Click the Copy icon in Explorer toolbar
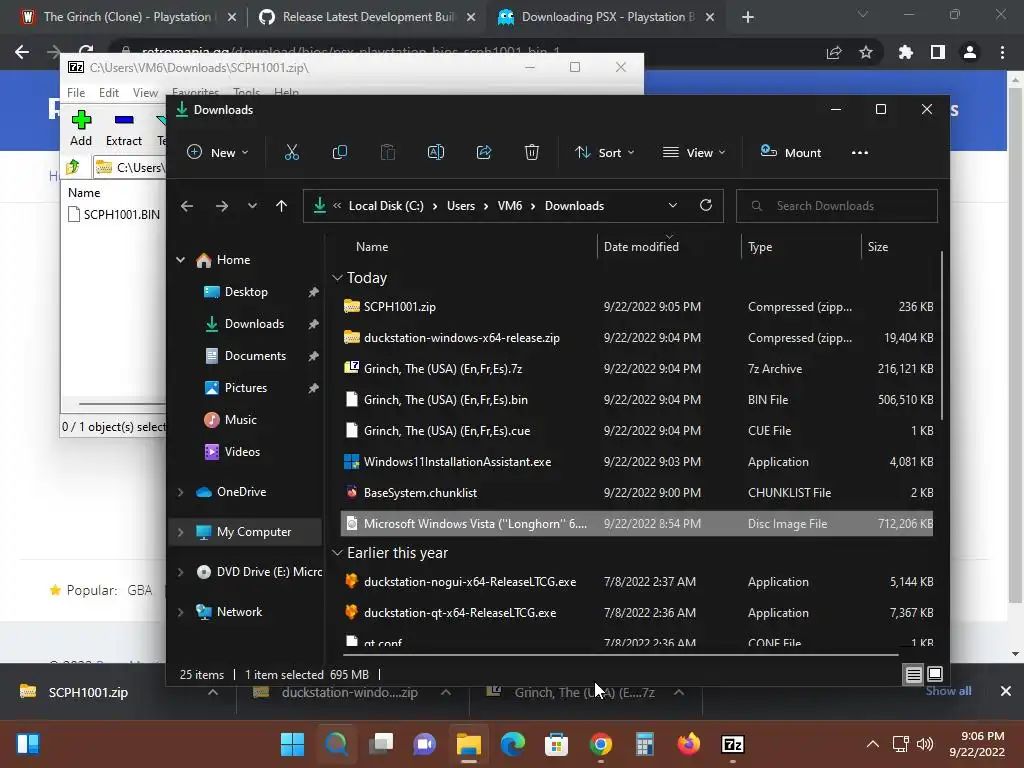Viewport: 1024px width, 768px height. pos(340,152)
